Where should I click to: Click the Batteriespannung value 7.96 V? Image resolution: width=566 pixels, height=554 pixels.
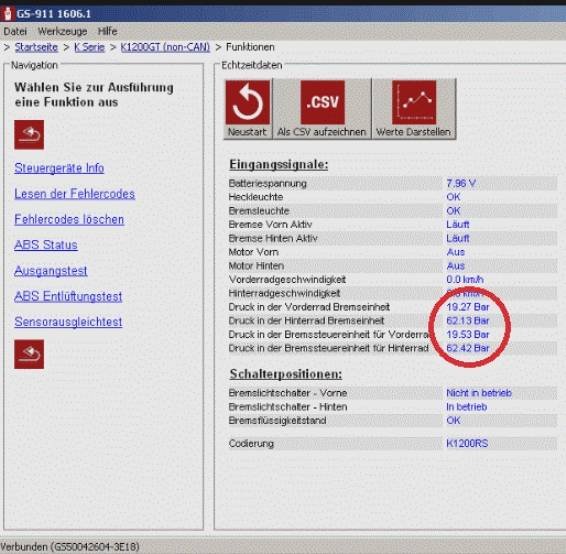coord(461,183)
